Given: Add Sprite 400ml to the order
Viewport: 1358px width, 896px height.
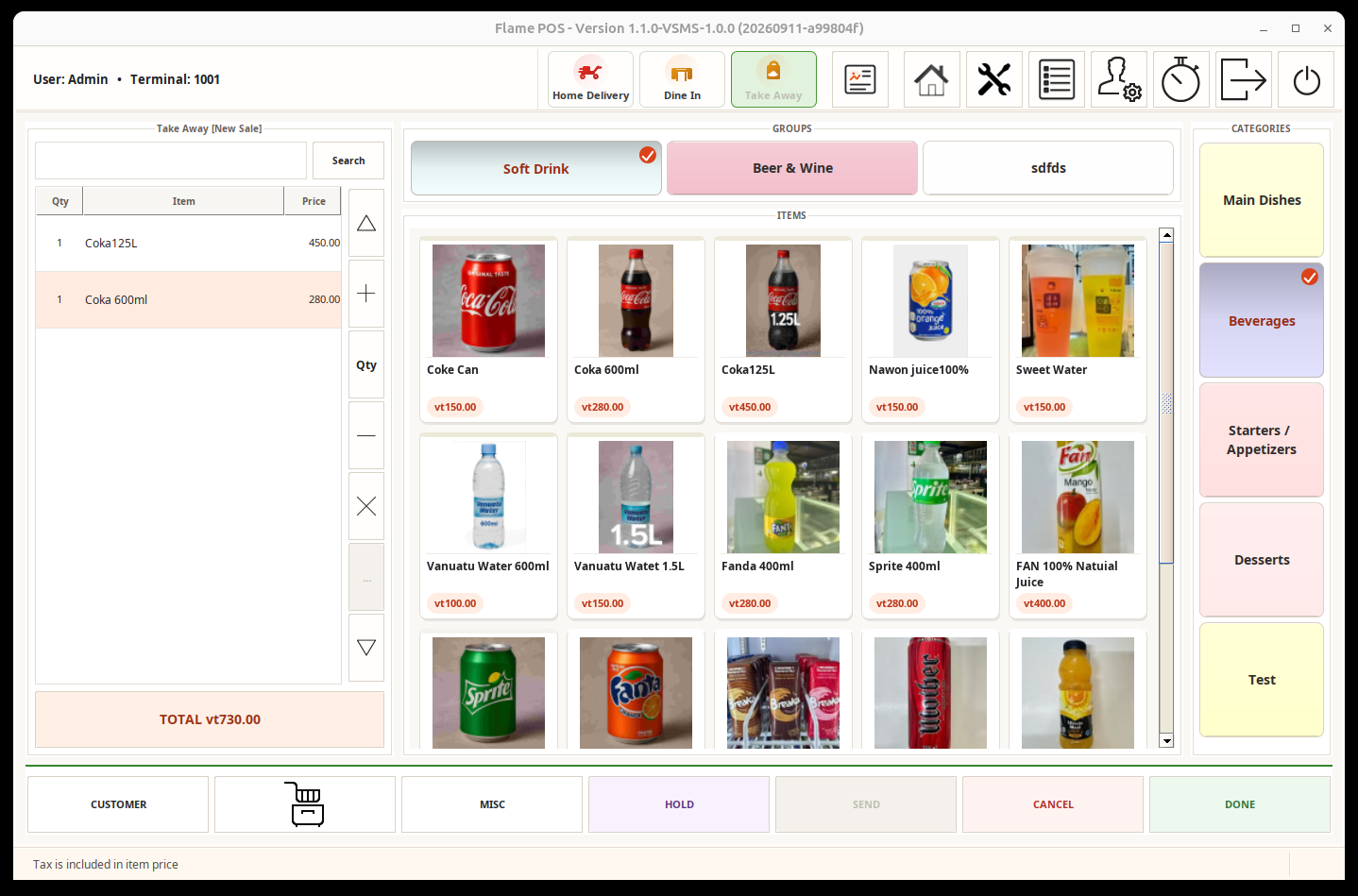Looking at the screenshot, I should [x=930, y=526].
